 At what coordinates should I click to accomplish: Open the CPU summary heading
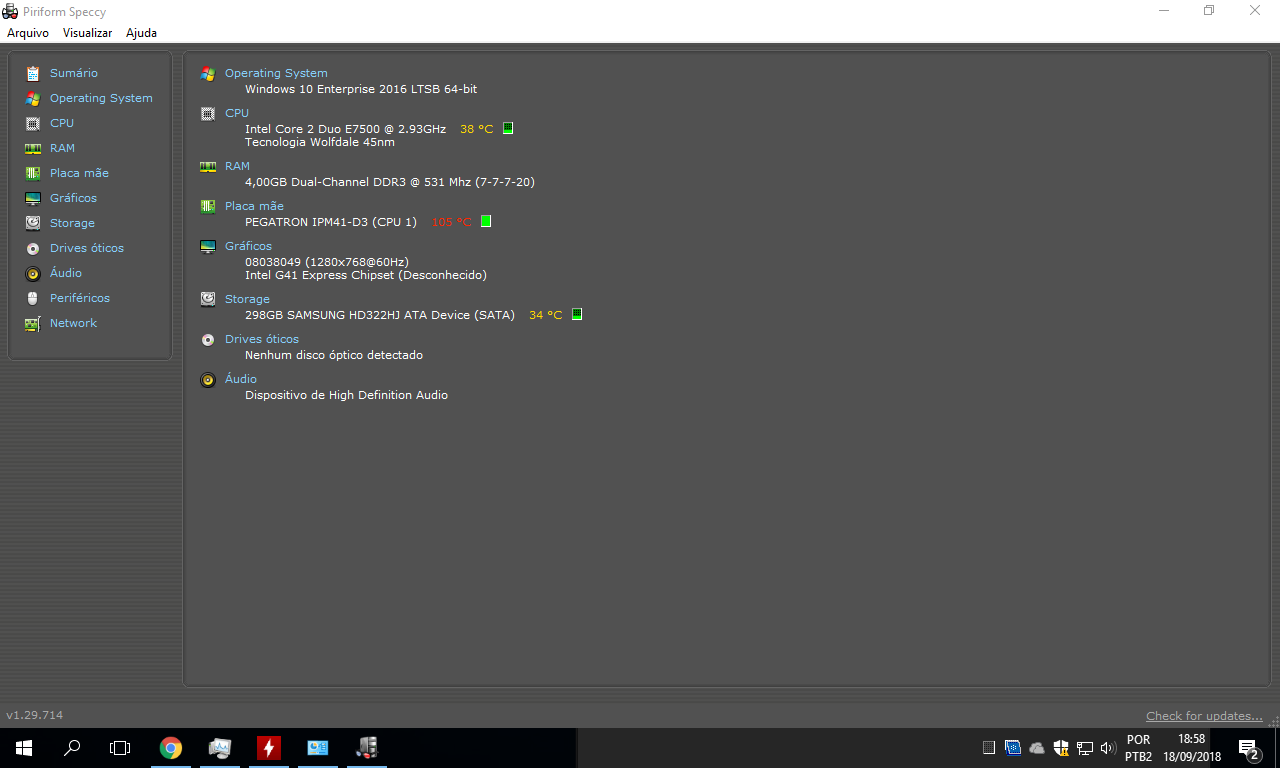[237, 113]
